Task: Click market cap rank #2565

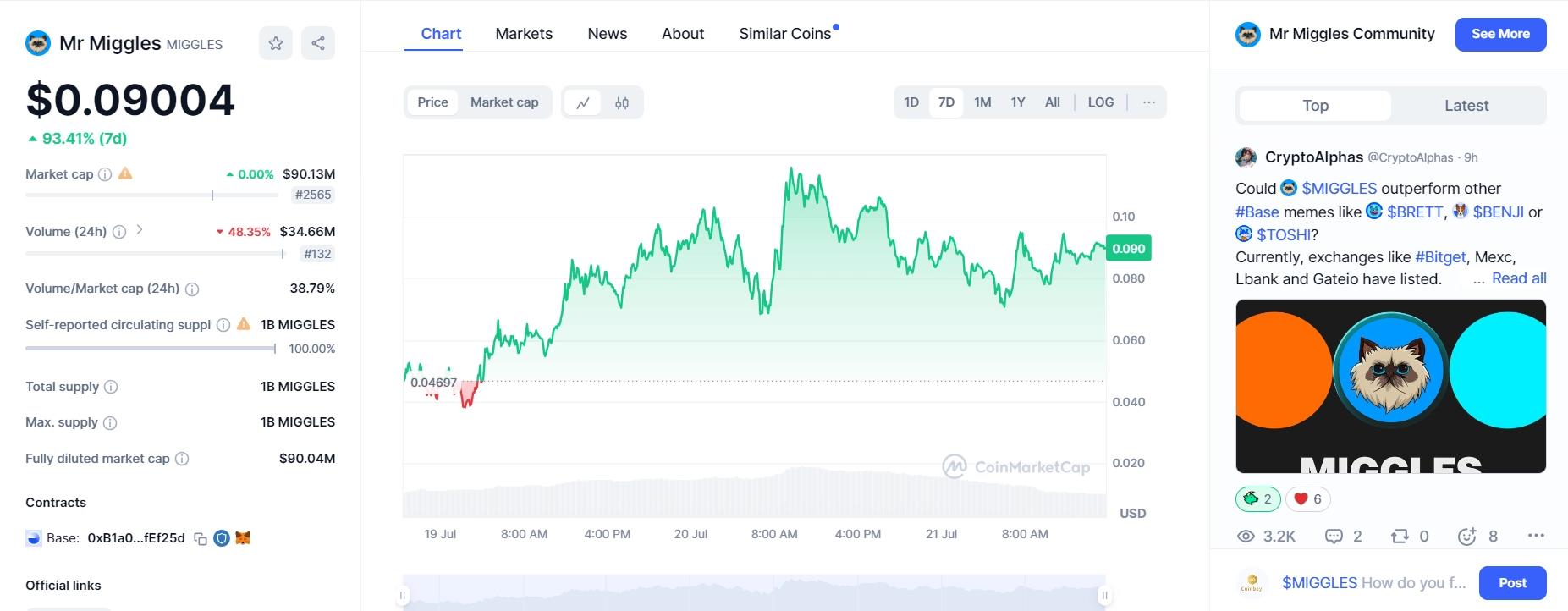Action: point(313,195)
